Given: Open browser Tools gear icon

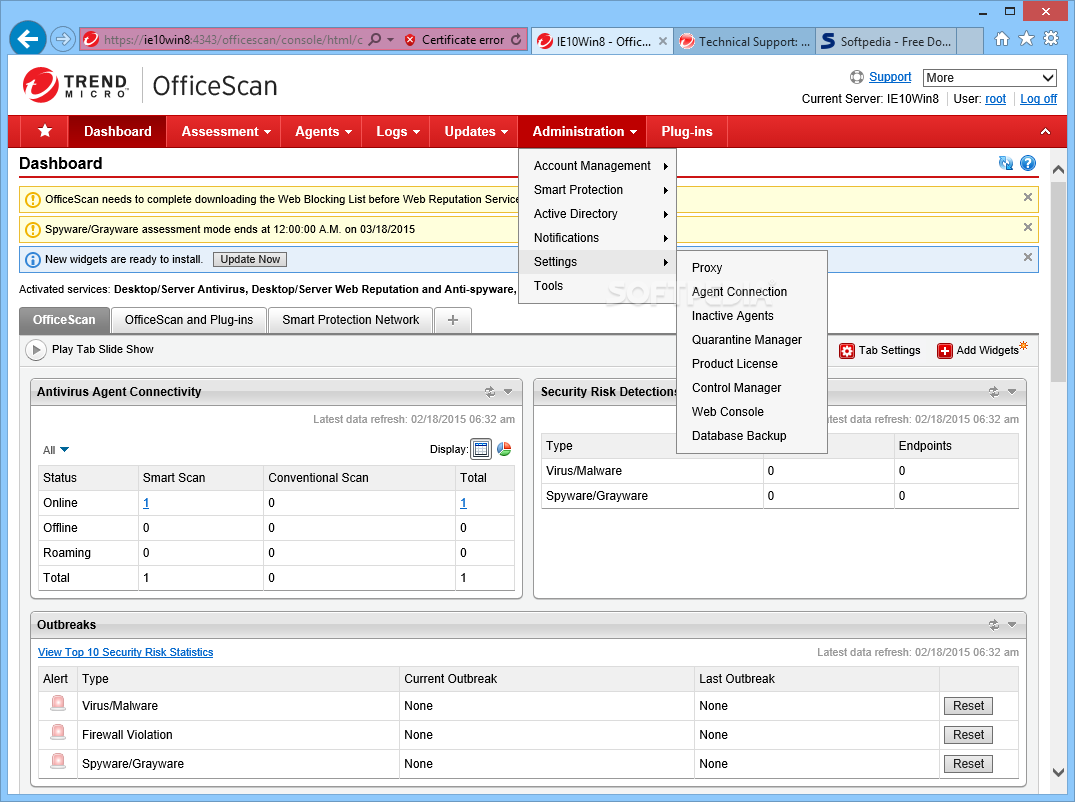Looking at the screenshot, I should coord(1051,39).
